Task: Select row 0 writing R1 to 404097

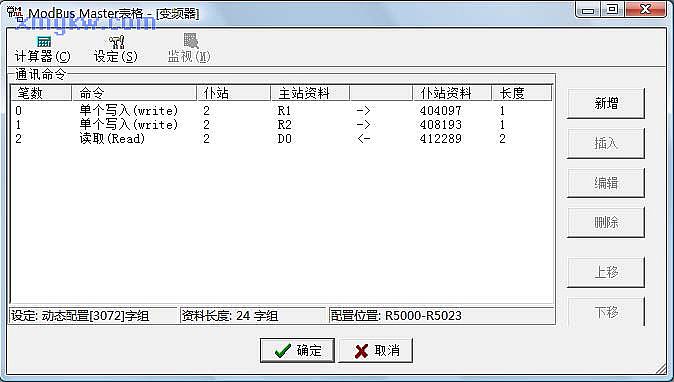Action: pyautogui.click(x=282, y=111)
